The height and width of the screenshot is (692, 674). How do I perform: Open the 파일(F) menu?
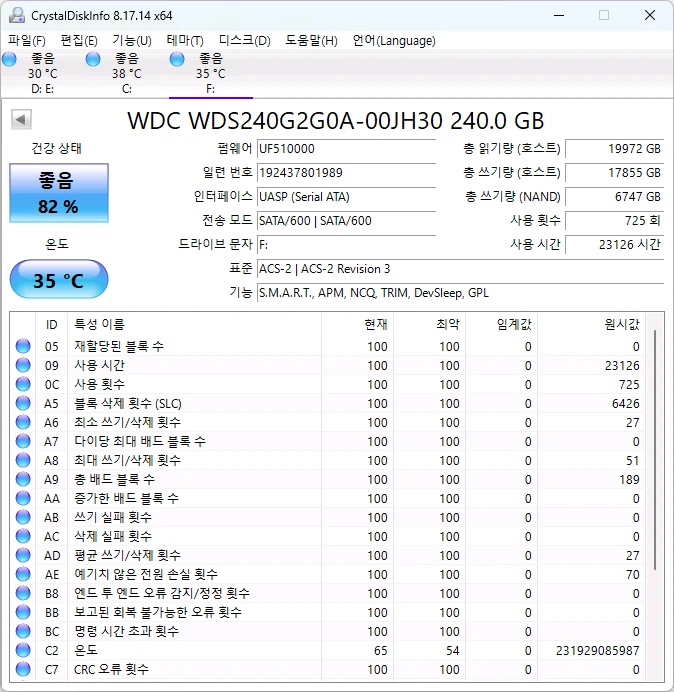pyautogui.click(x=26, y=41)
